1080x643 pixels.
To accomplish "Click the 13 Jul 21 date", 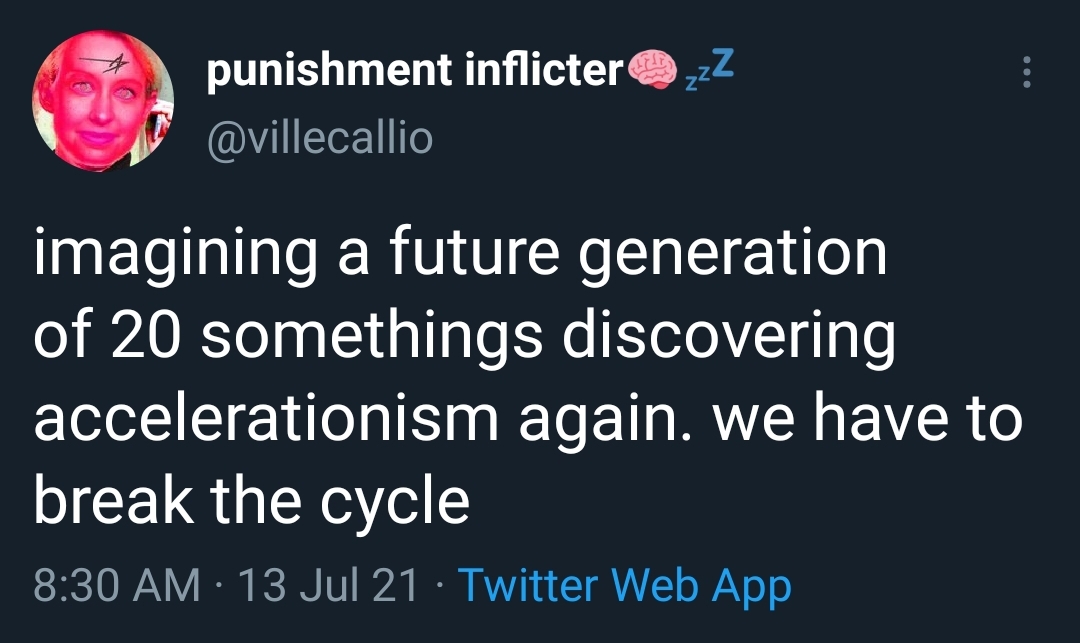I will point(326,585).
